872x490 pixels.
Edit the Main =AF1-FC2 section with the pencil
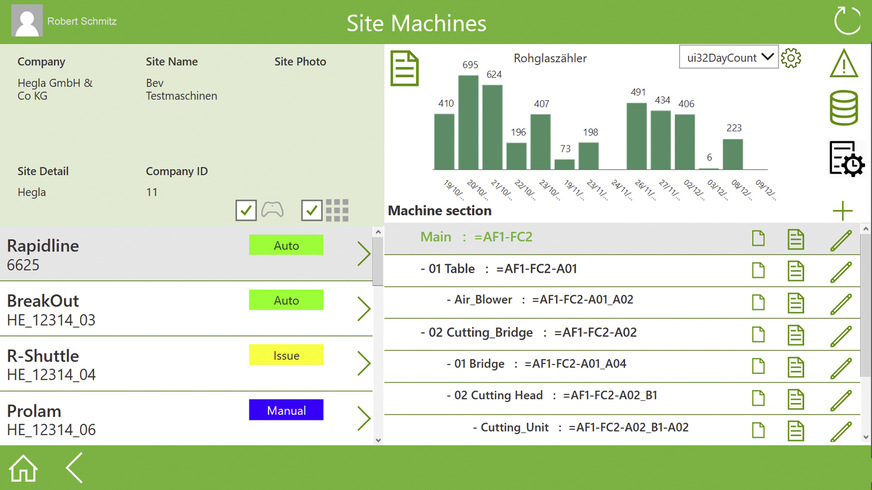click(841, 238)
